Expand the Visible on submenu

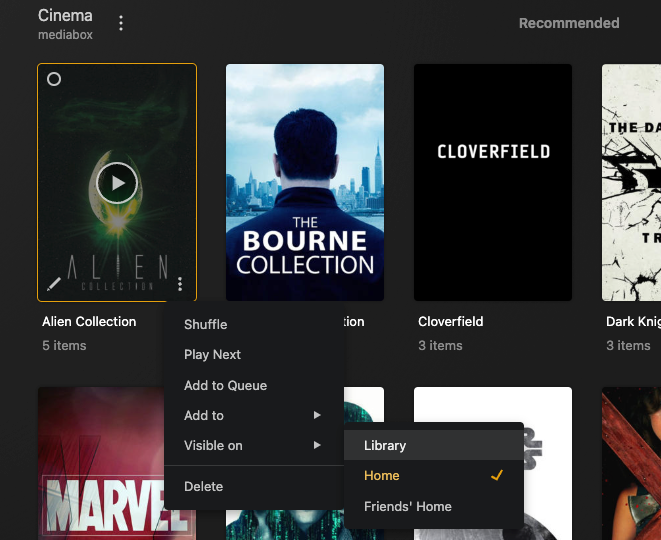pos(254,445)
